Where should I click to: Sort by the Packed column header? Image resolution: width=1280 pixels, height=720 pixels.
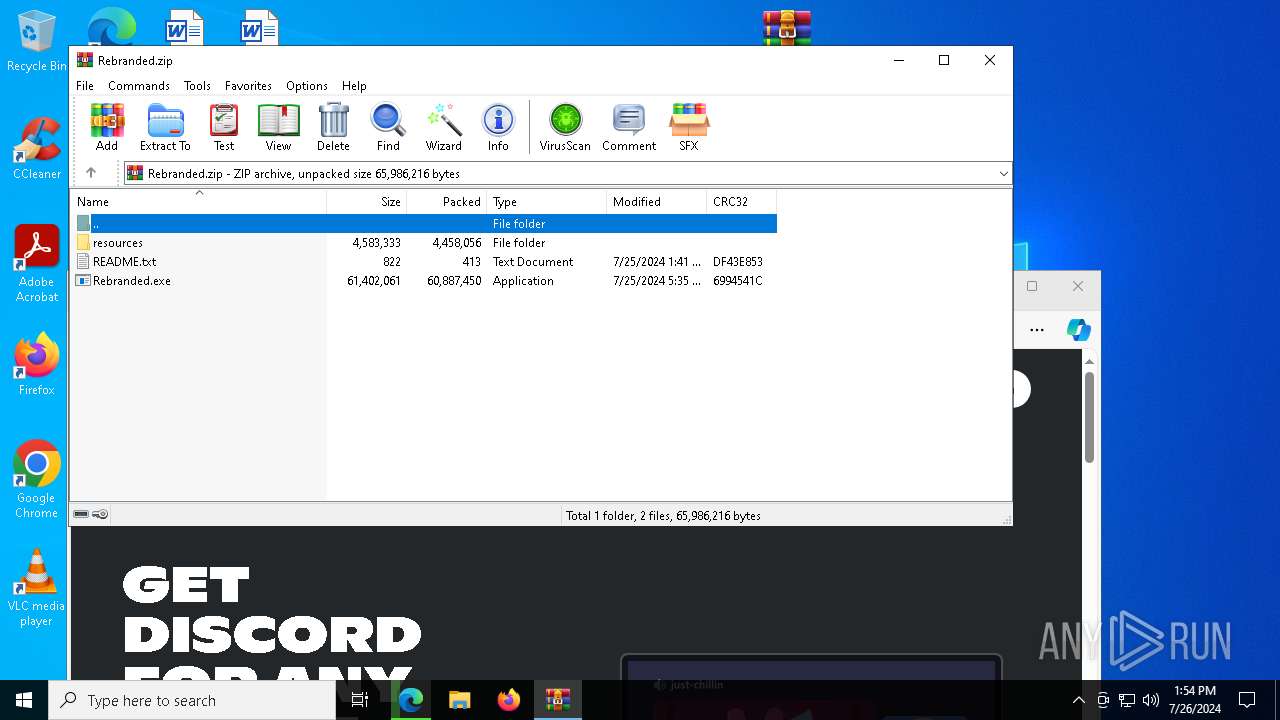point(447,202)
